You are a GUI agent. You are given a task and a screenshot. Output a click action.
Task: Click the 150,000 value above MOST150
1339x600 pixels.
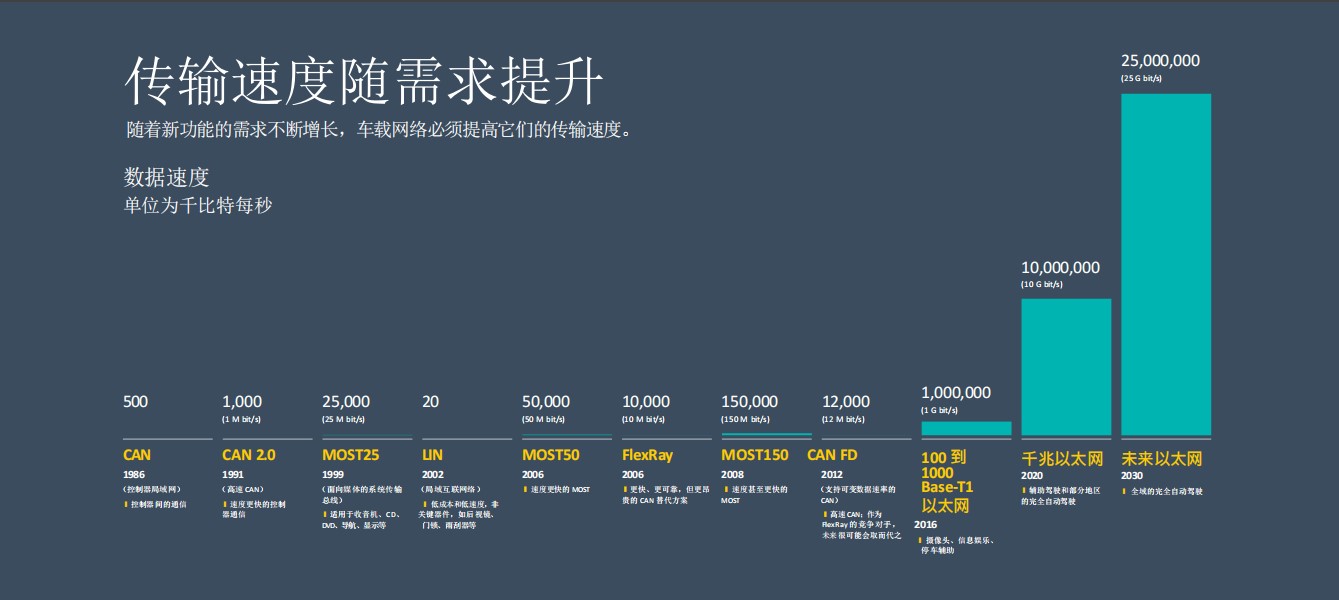(x=749, y=402)
